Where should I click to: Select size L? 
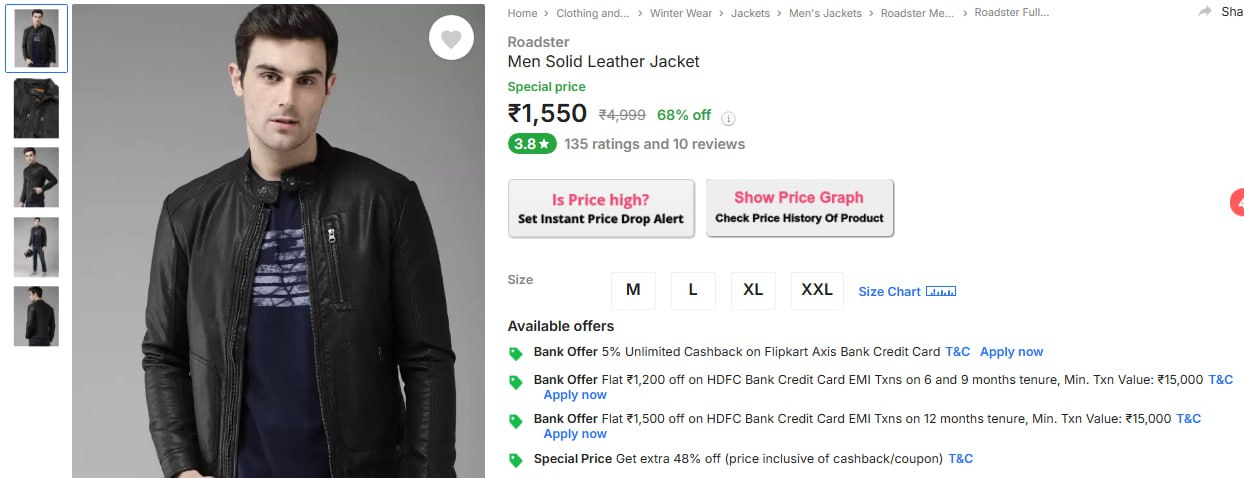[693, 290]
